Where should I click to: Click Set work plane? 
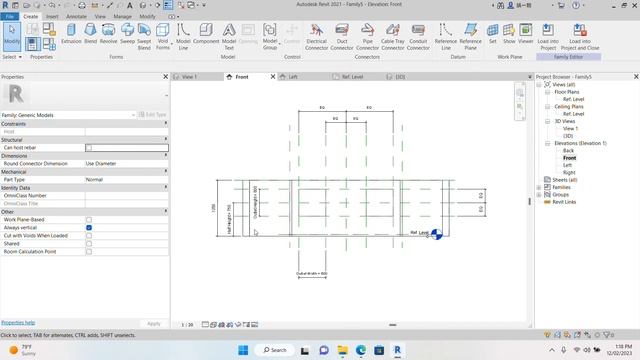493,33
